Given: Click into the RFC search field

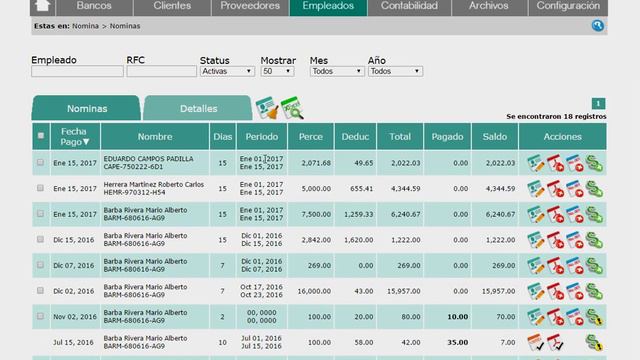Looking at the screenshot, I should pyautogui.click(x=162, y=71).
